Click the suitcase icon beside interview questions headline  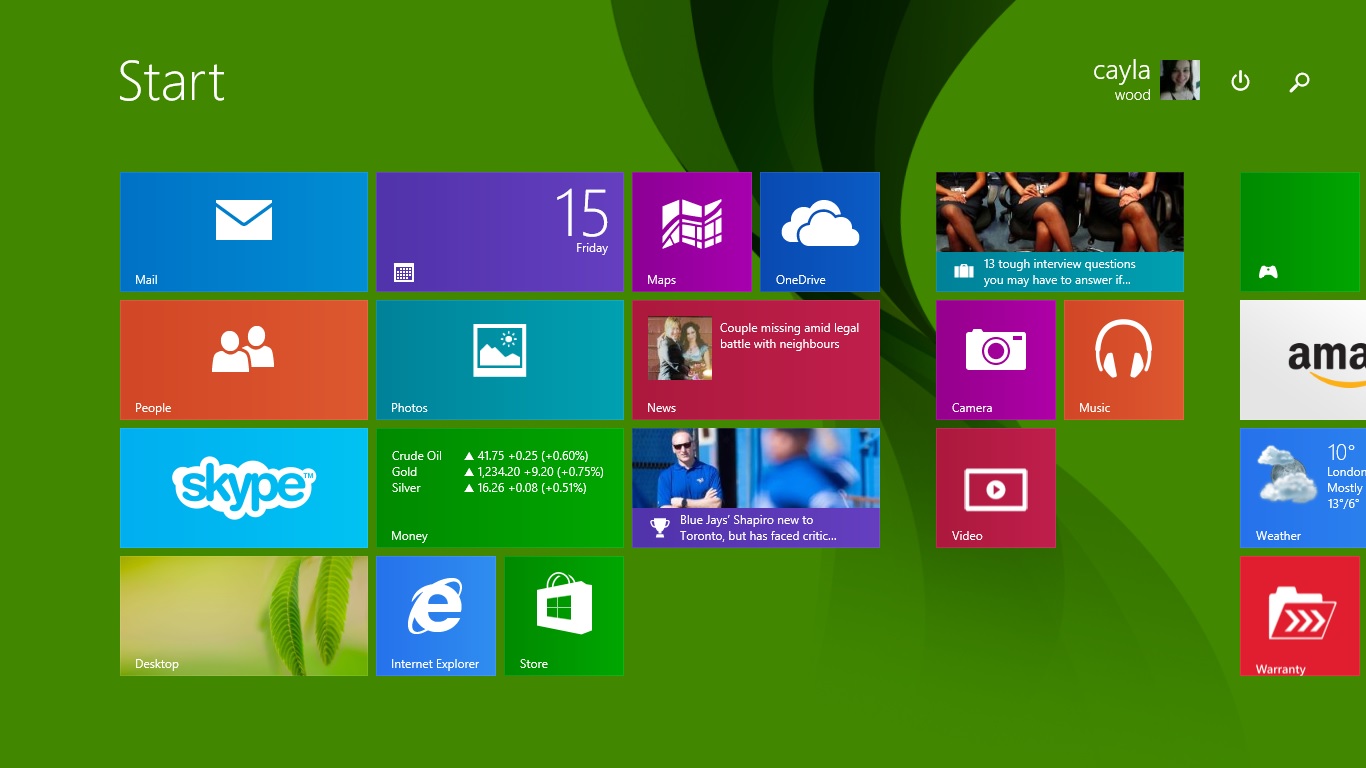click(x=964, y=271)
